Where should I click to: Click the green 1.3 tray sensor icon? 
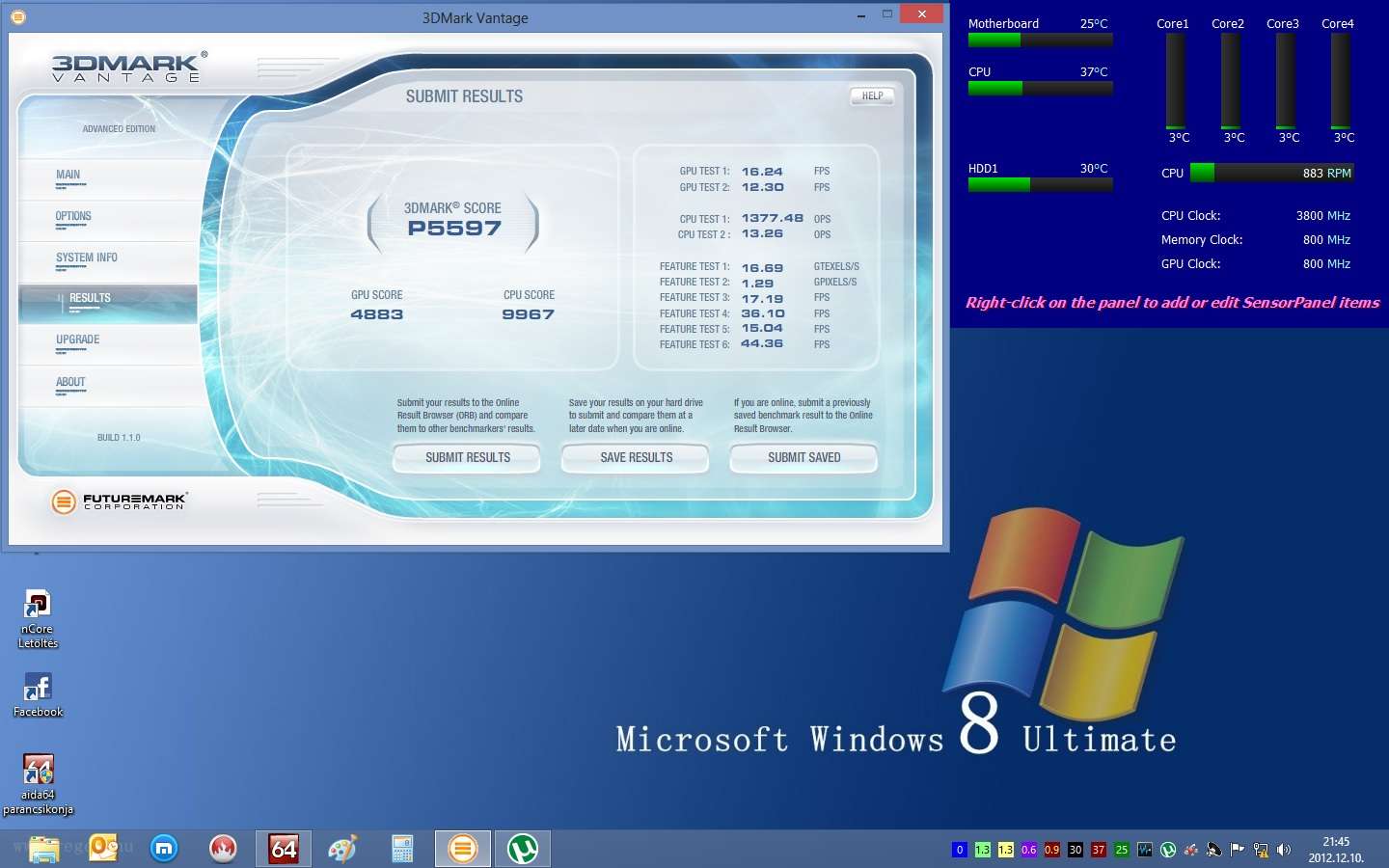[x=982, y=850]
